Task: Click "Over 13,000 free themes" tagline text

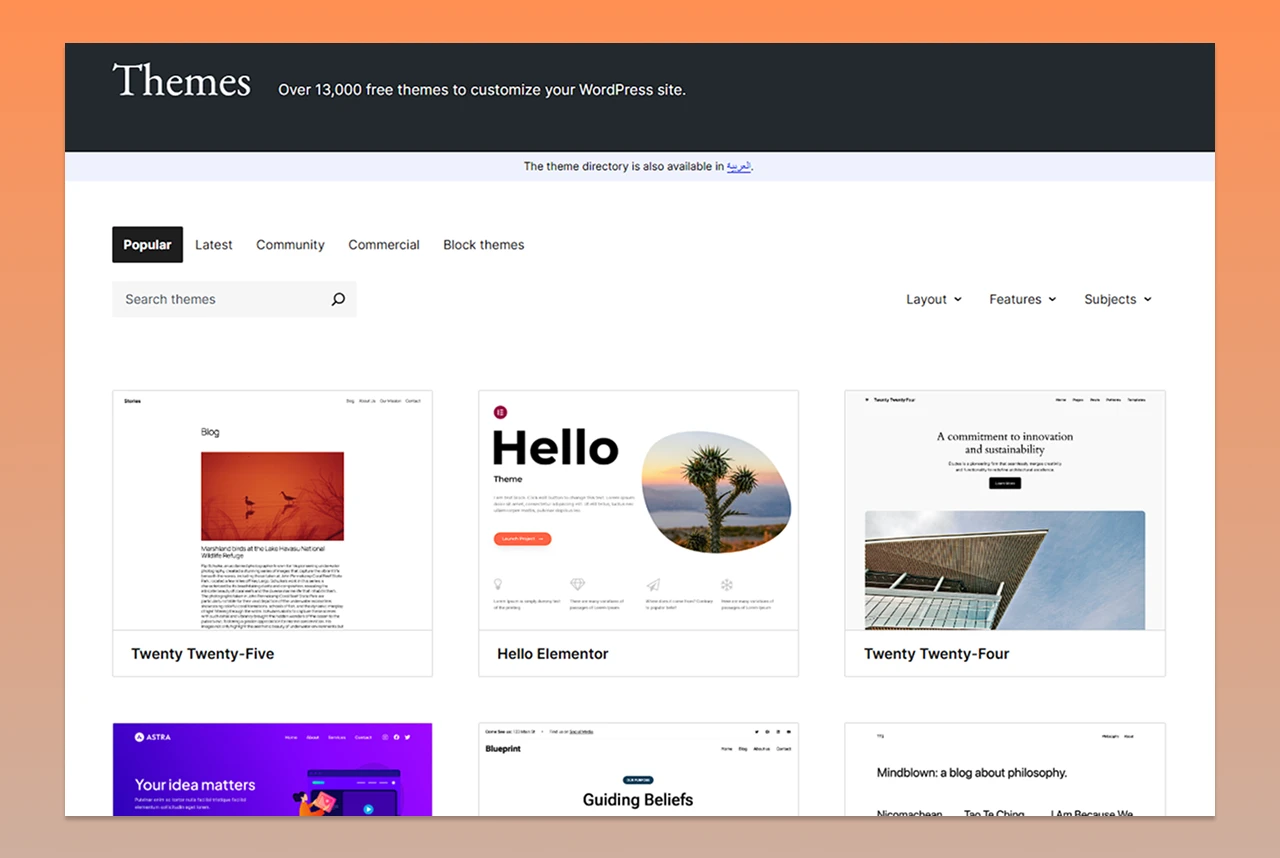Action: pyautogui.click(x=482, y=90)
